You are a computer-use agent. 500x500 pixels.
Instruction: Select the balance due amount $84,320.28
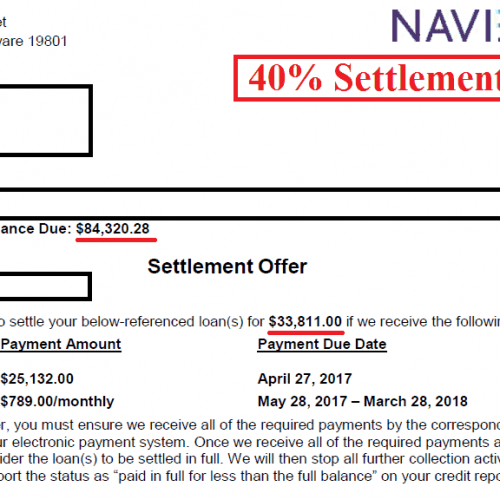(113, 229)
